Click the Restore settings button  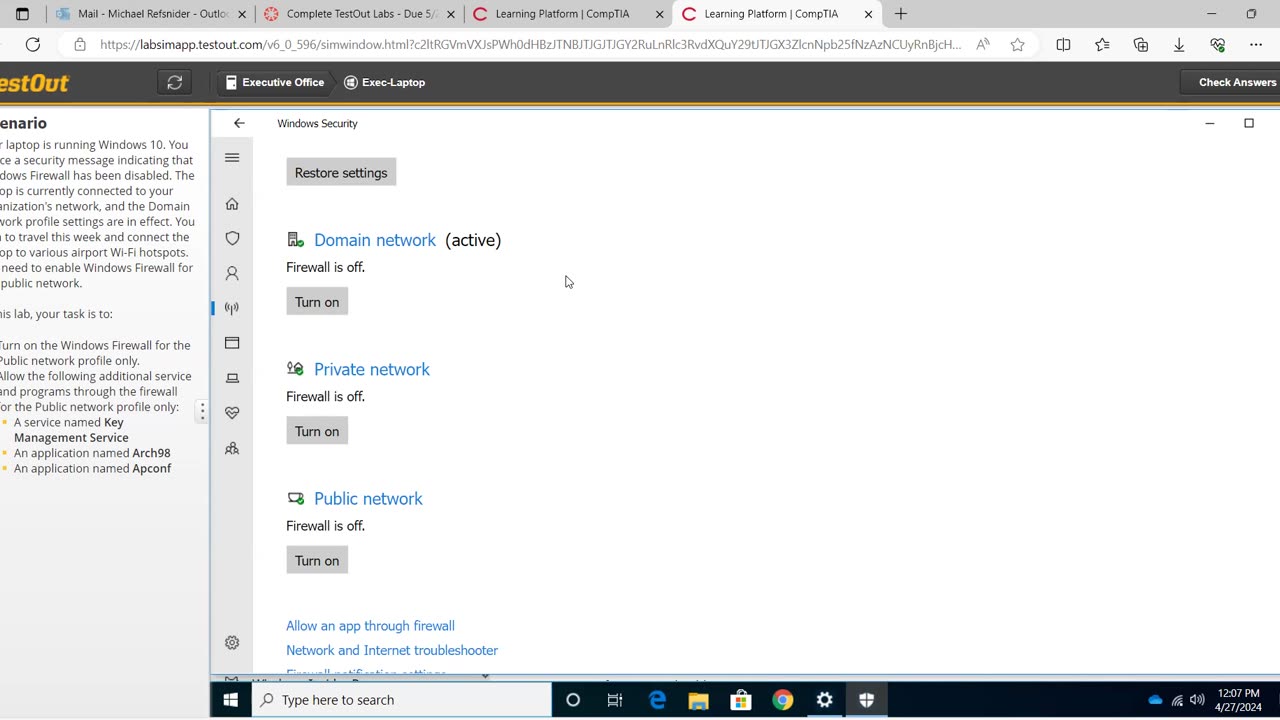[x=341, y=172]
